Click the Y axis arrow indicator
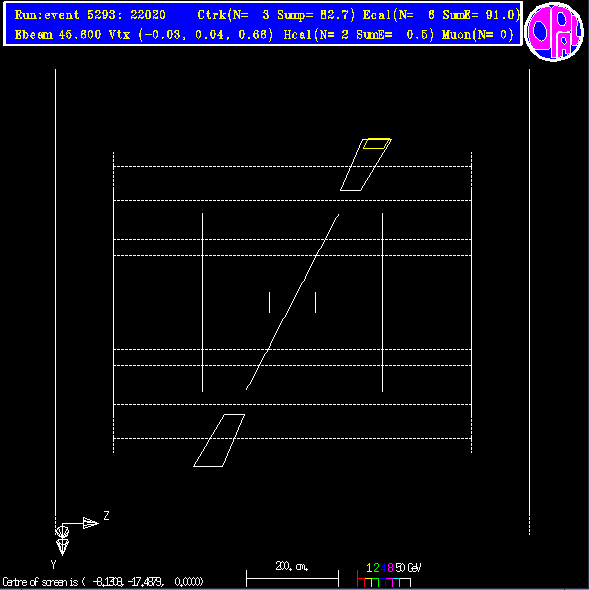589x590 pixels. click(x=62, y=547)
